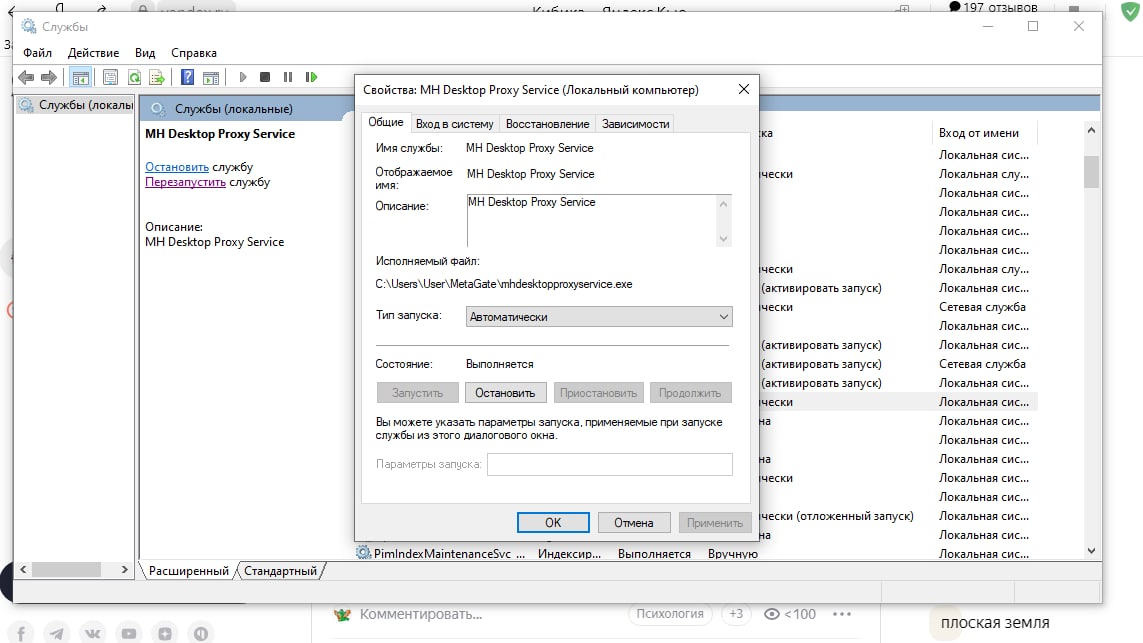Click the console tree scrollbar left arrow
This screenshot has width=1143, height=643.
pos(23,569)
